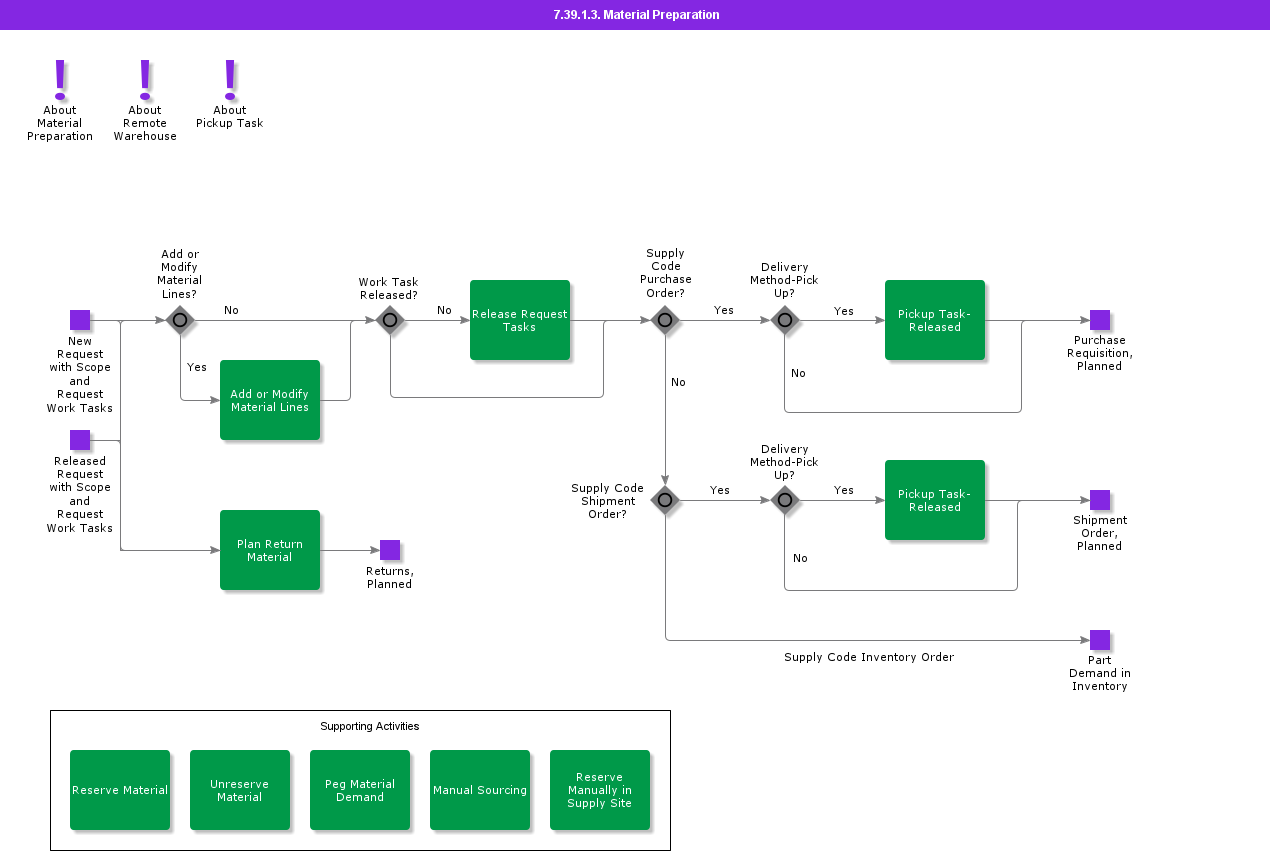
Task: Select the Add or Modify Material Lines gateway
Action: pyautogui.click(x=180, y=320)
